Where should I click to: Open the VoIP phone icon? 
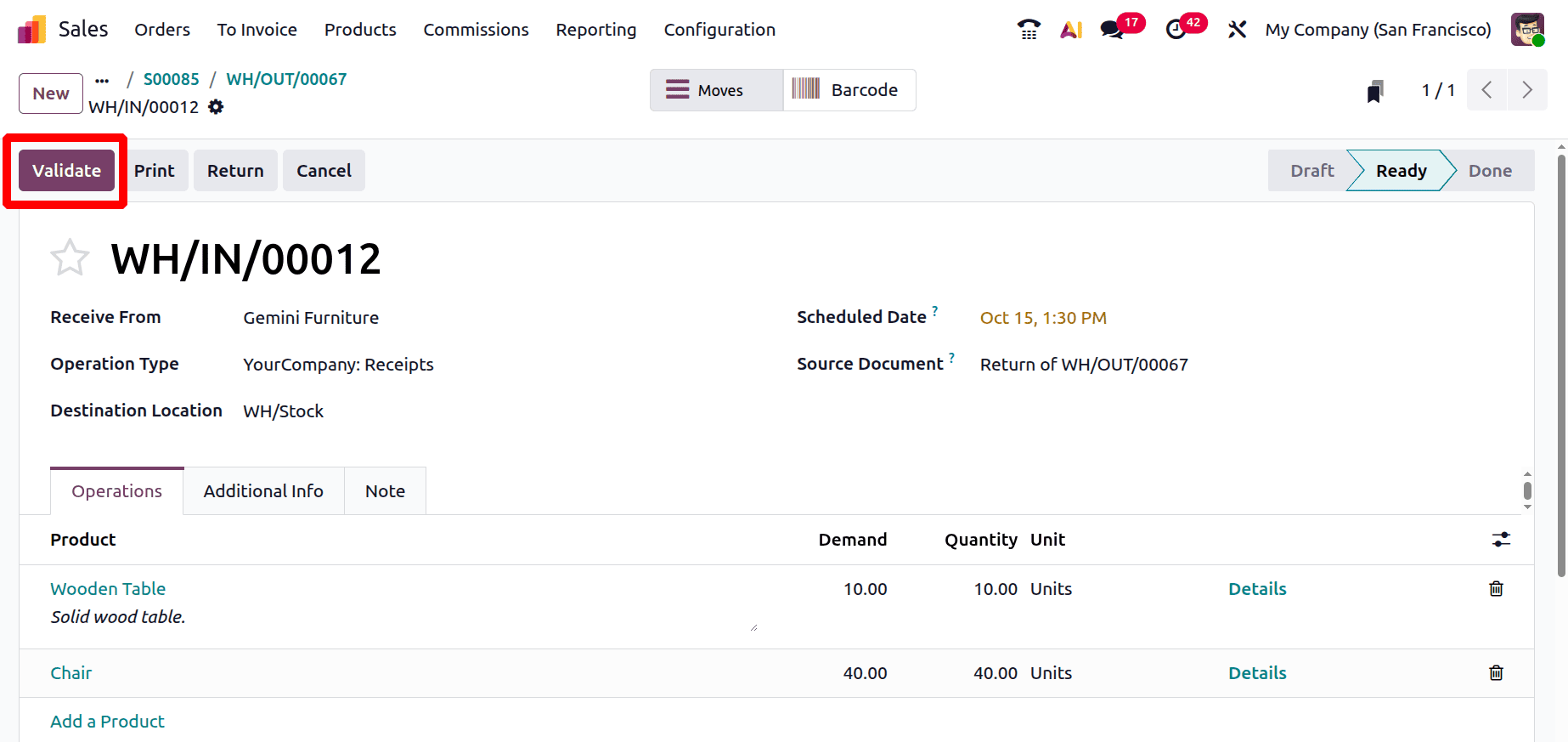(x=1029, y=30)
